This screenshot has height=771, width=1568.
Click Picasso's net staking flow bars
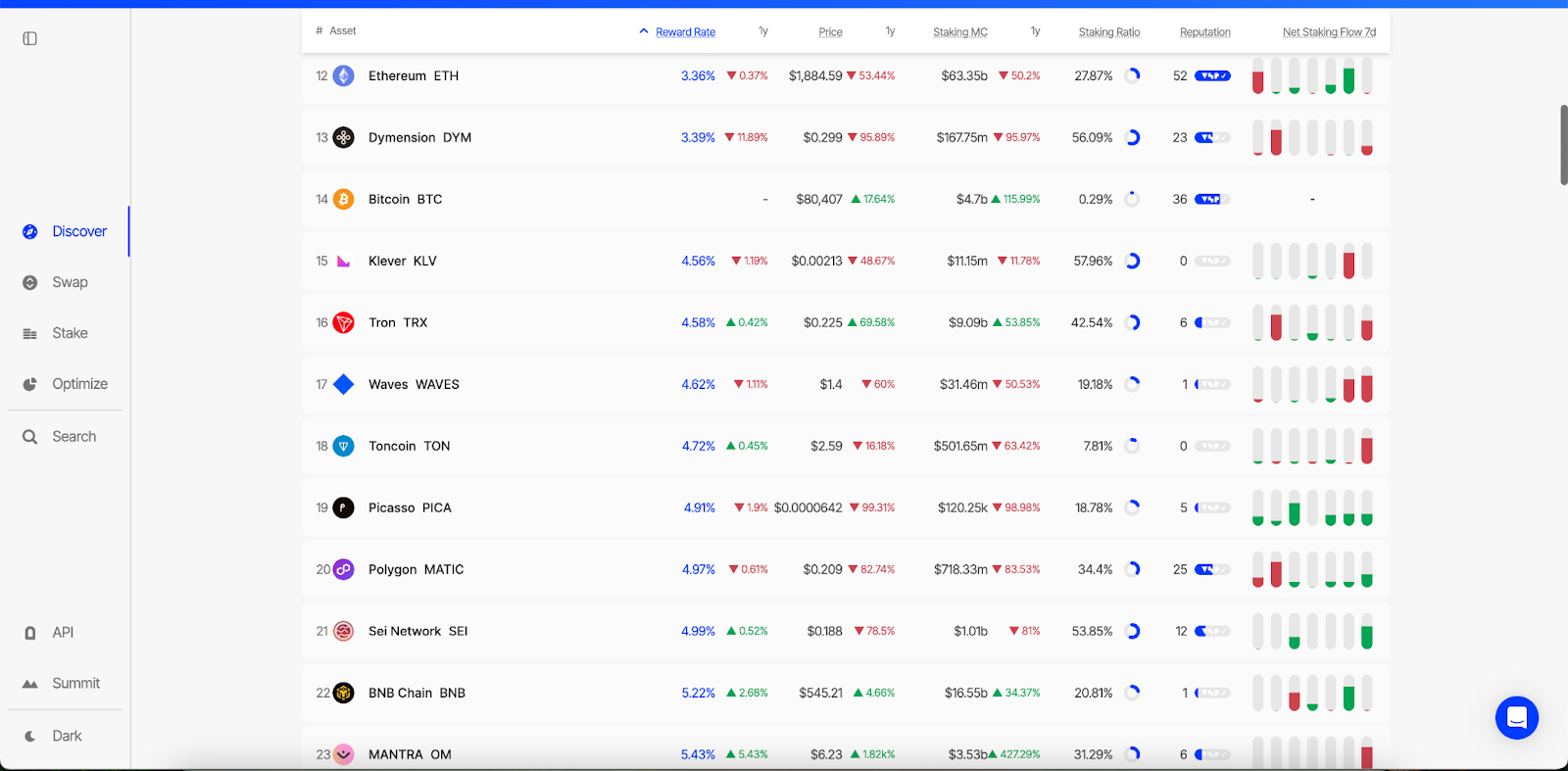[x=1312, y=507]
